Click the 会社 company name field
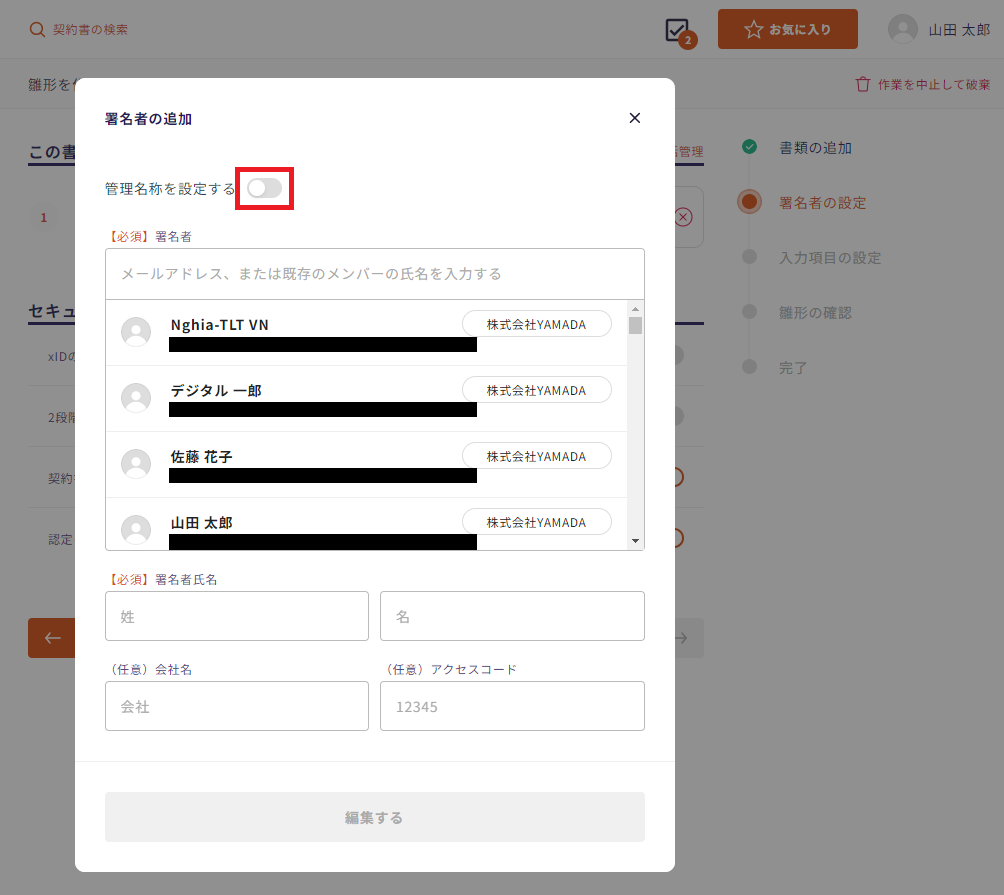Screen dimensions: 1004x895 (x=236, y=706)
